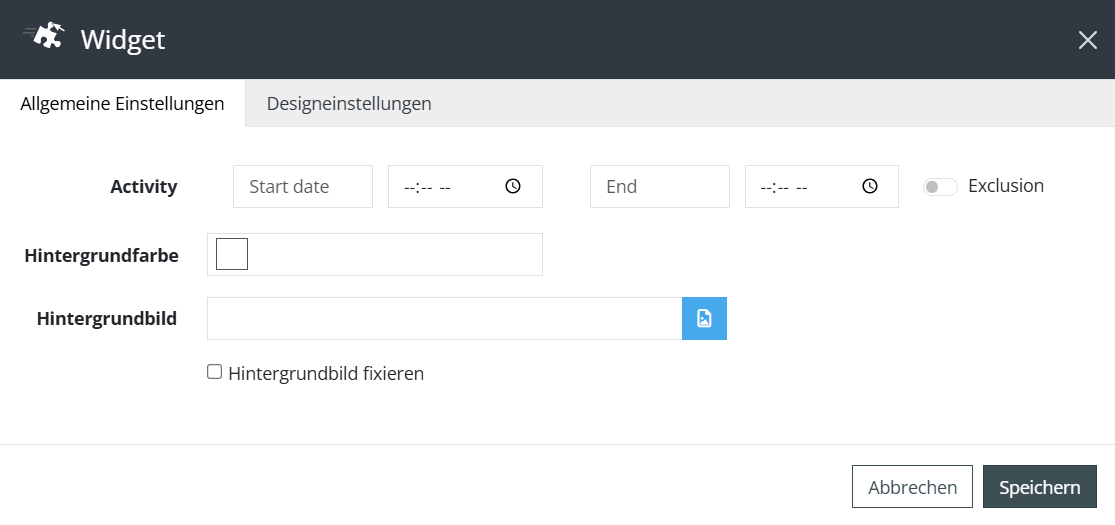Click the Abbrechen button
The image size is (1115, 525).
(912, 487)
